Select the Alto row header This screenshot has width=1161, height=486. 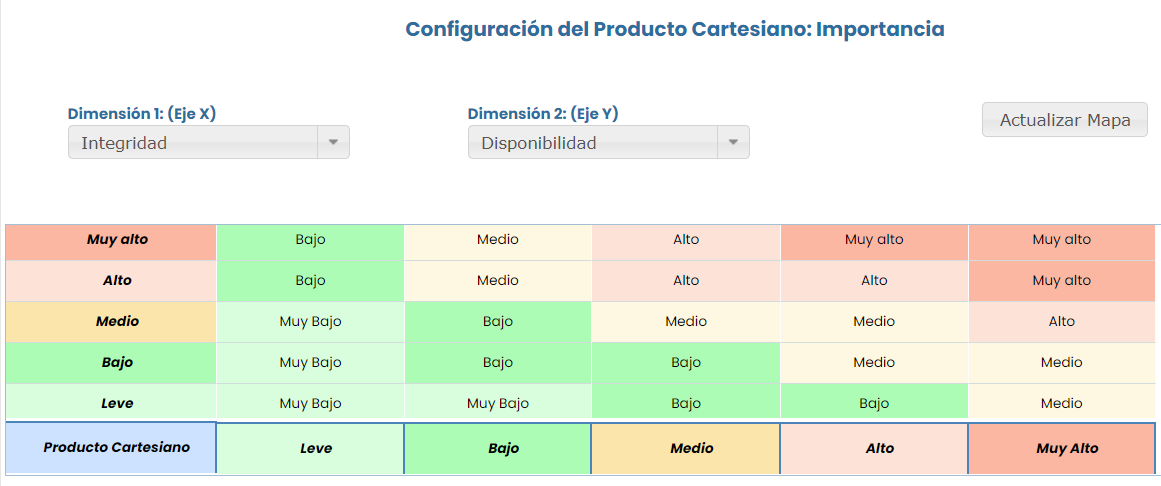(x=111, y=281)
